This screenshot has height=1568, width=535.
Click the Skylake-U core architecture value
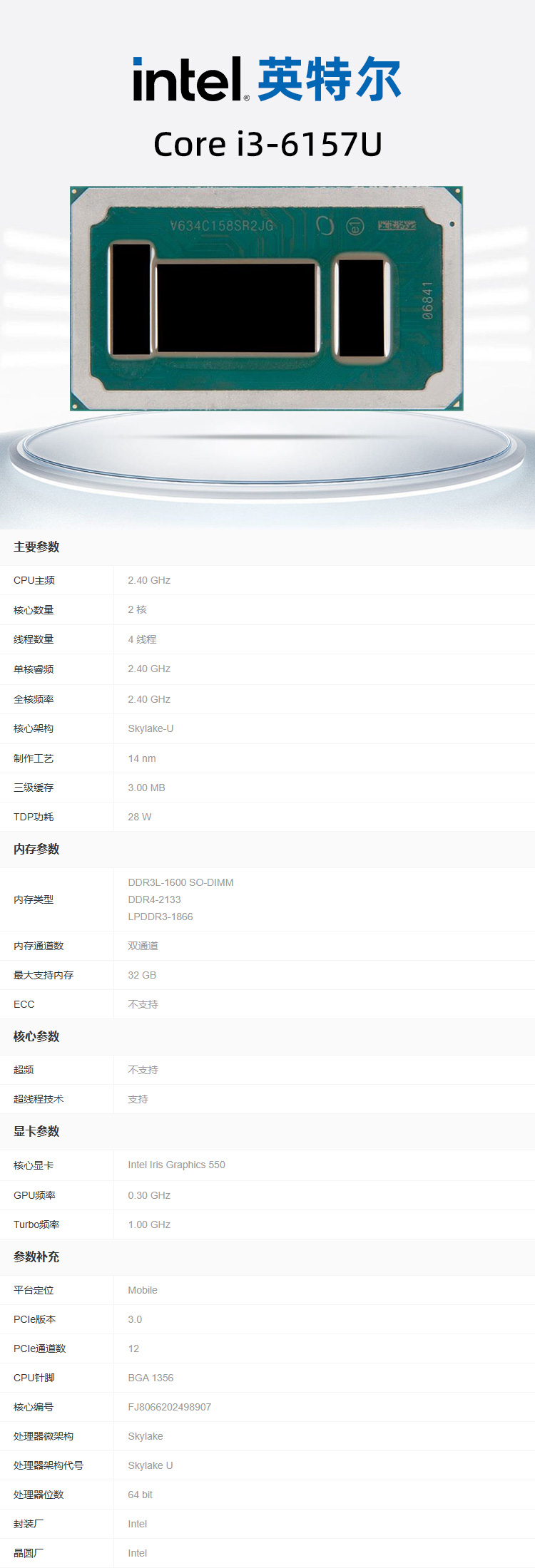coord(151,728)
